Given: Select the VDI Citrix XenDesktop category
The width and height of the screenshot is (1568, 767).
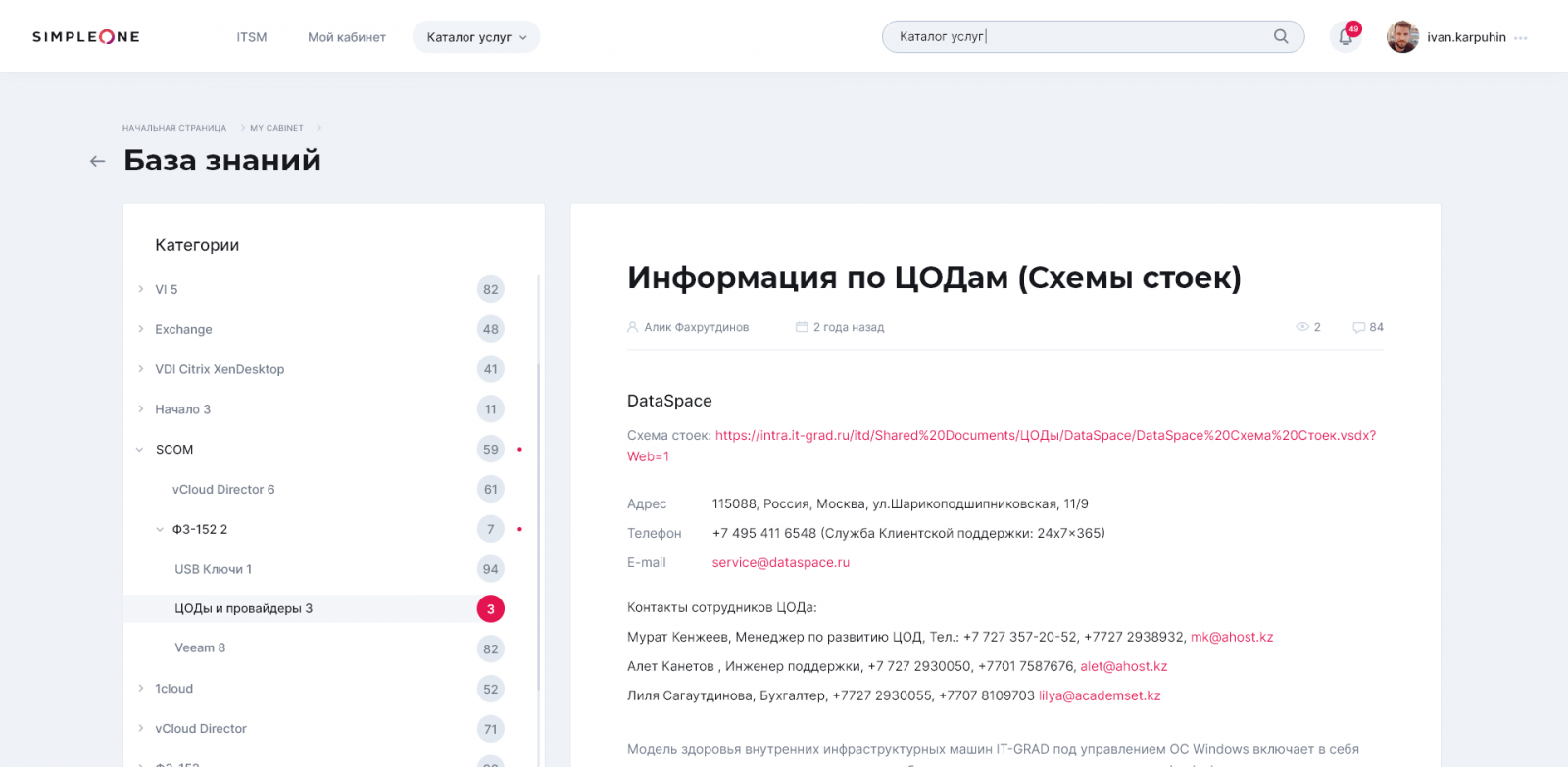Looking at the screenshot, I should (x=220, y=369).
